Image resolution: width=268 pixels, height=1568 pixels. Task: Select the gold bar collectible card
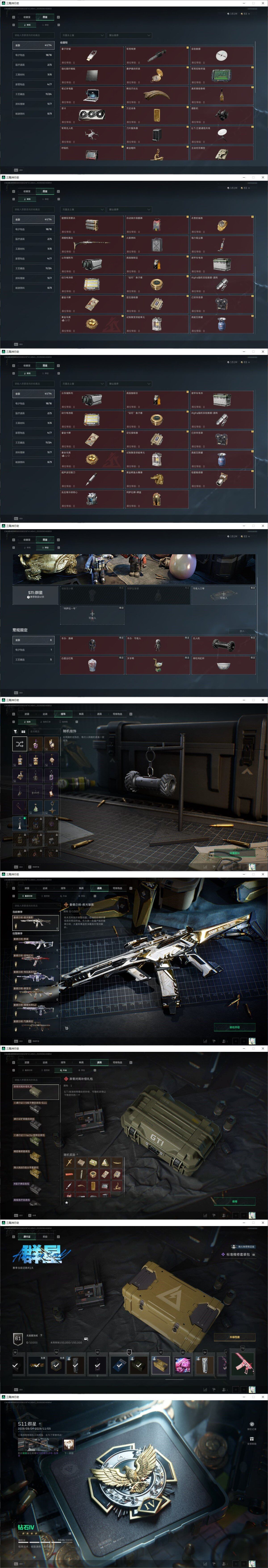(x=157, y=115)
